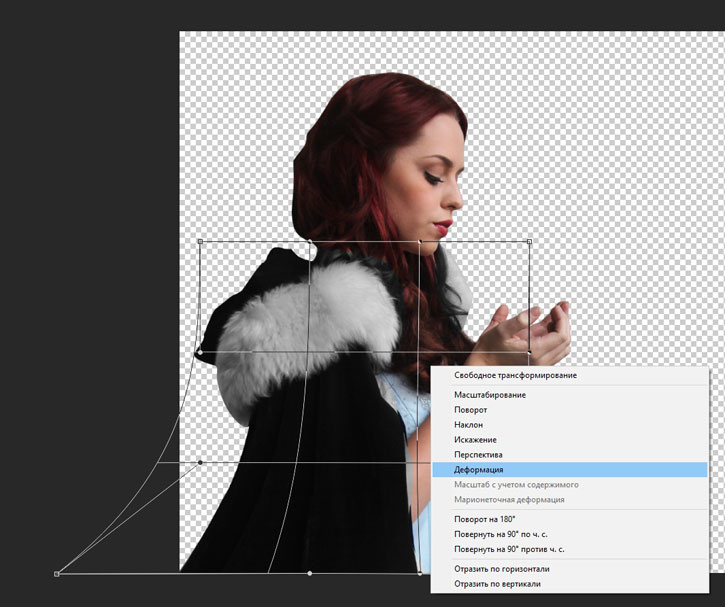Select the Искажение transform mode

tap(570, 440)
